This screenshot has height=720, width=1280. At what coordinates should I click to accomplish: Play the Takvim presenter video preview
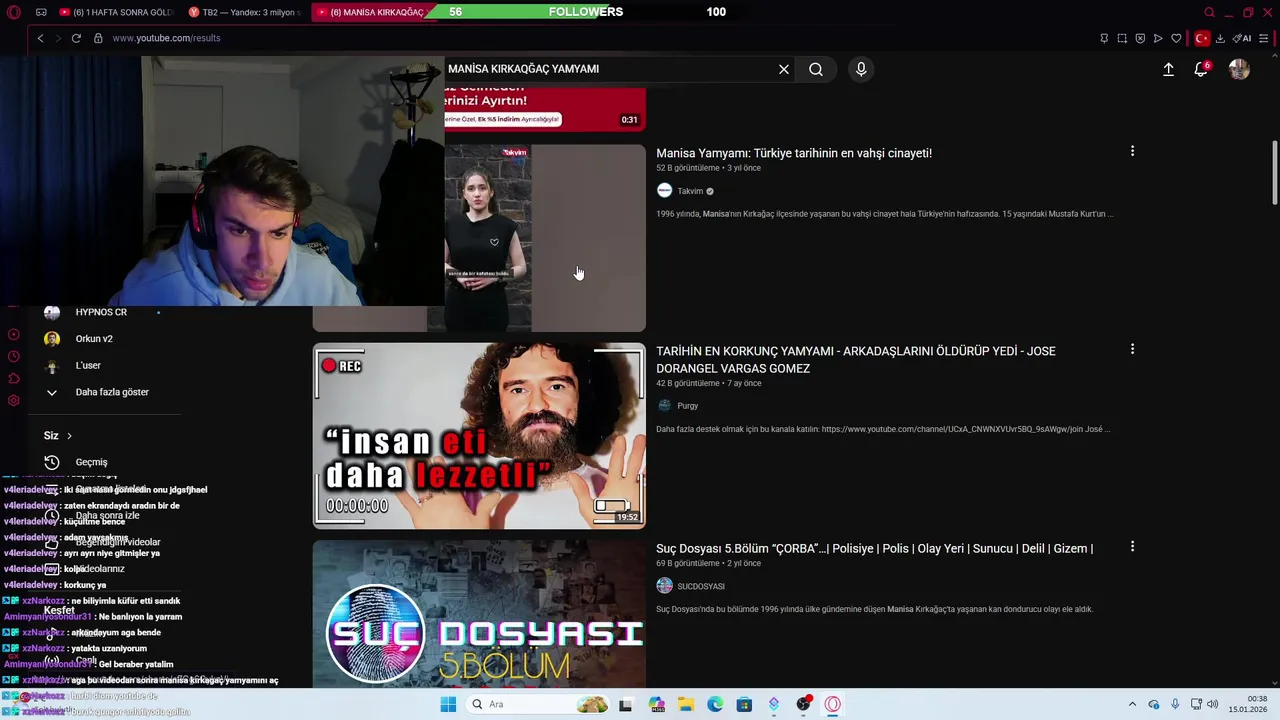[x=545, y=238]
